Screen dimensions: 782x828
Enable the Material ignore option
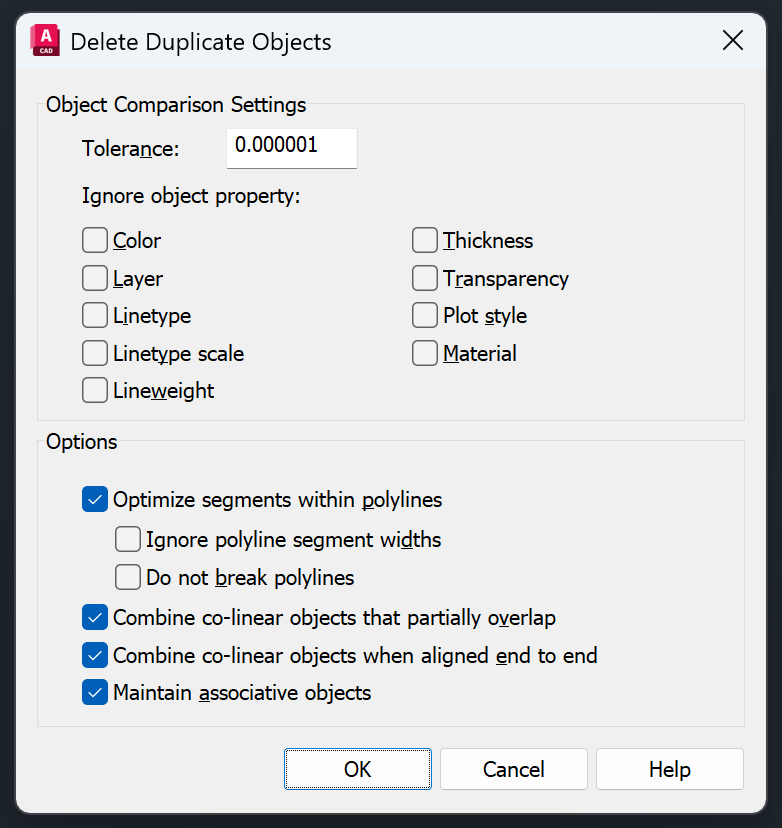coord(424,353)
